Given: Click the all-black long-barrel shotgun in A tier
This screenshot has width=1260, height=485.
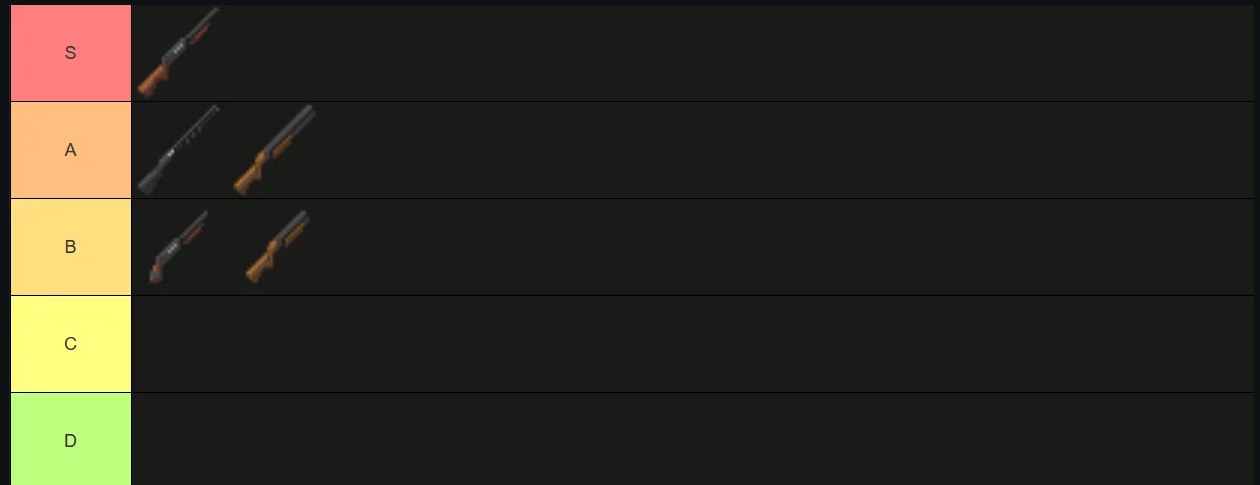Looking at the screenshot, I should (178, 150).
